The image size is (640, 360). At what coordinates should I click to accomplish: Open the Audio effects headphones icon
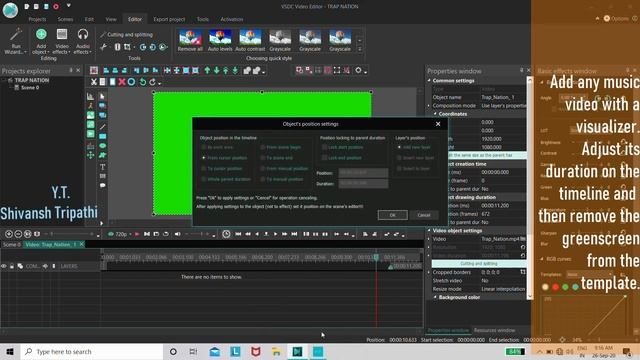83,34
